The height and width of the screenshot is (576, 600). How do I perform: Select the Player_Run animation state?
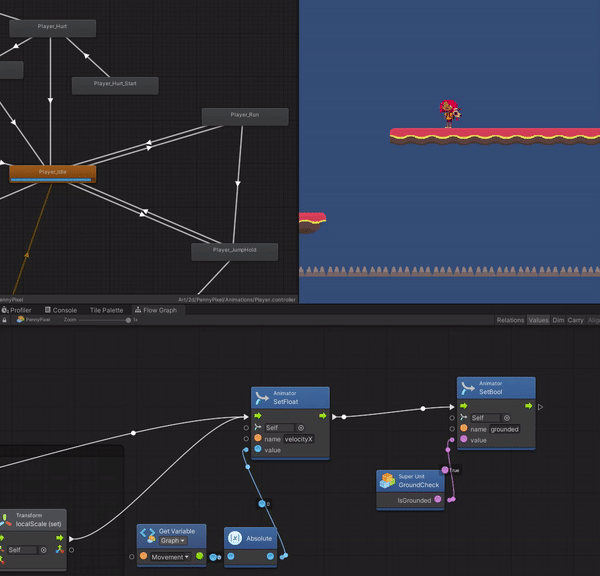point(245,116)
